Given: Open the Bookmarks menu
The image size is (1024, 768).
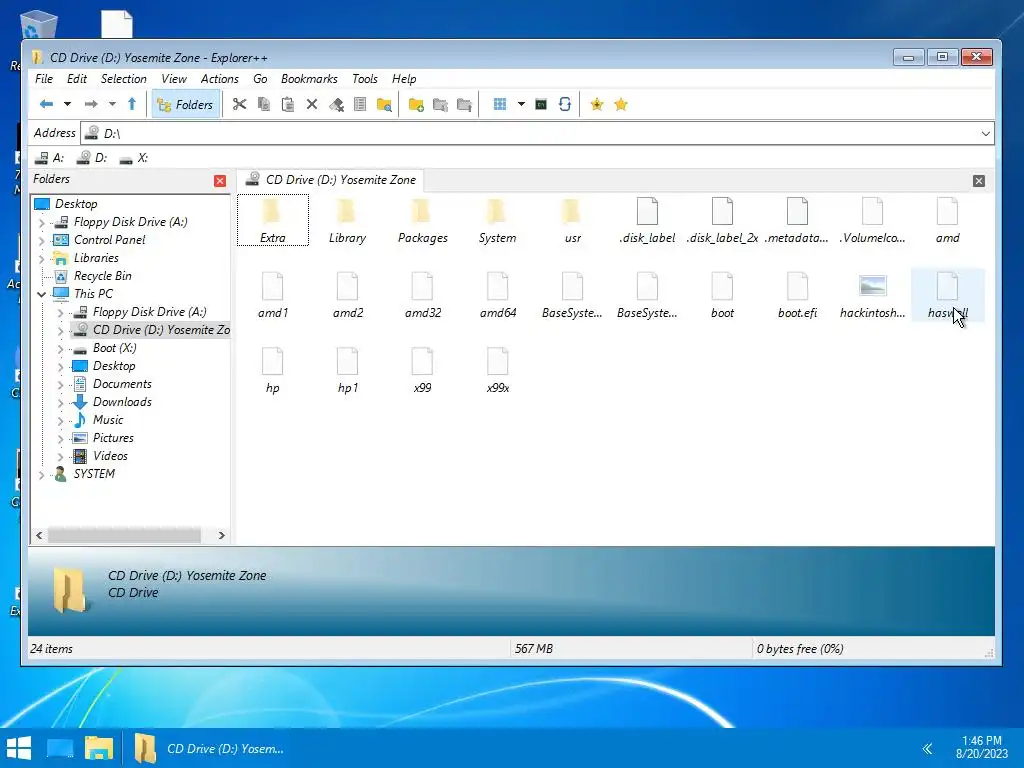Looking at the screenshot, I should click(x=309, y=79).
